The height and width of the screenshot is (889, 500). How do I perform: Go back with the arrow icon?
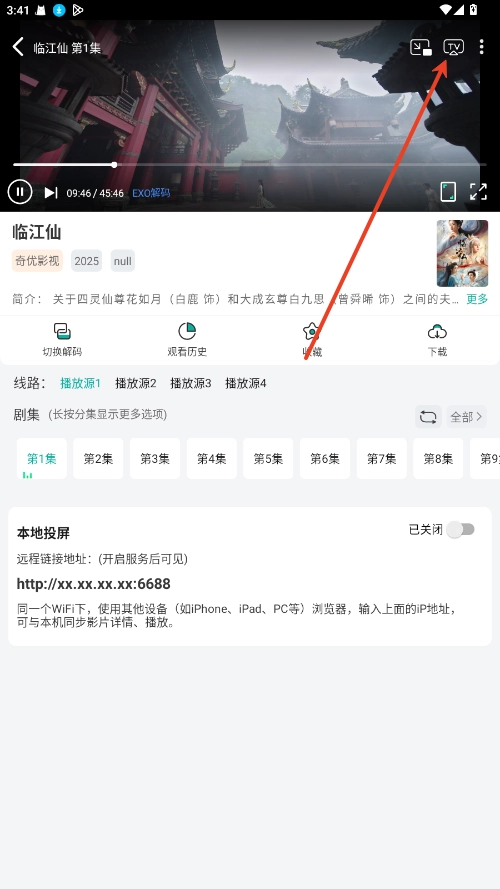click(x=18, y=46)
